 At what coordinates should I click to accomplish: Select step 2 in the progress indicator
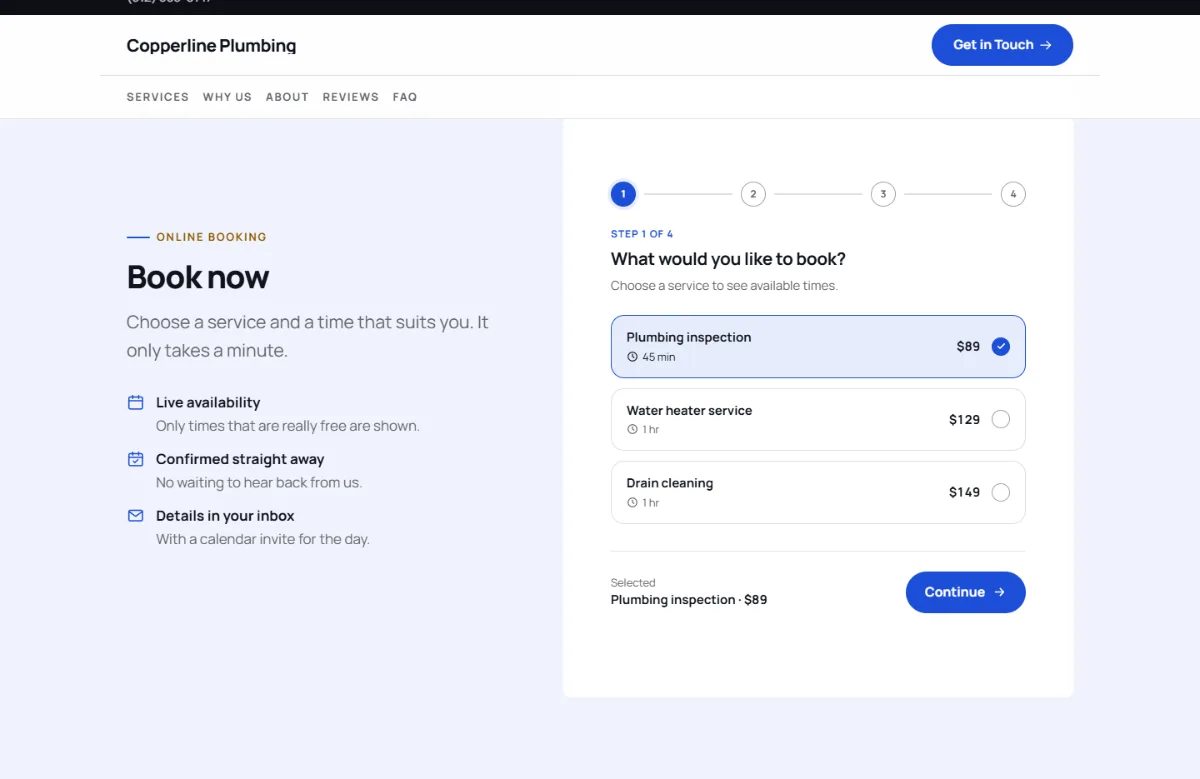(x=753, y=194)
